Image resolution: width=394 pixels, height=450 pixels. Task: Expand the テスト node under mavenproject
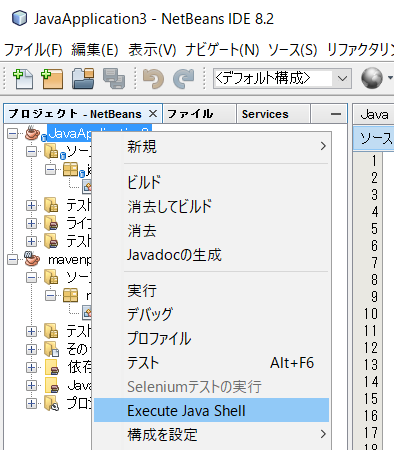[32, 331]
